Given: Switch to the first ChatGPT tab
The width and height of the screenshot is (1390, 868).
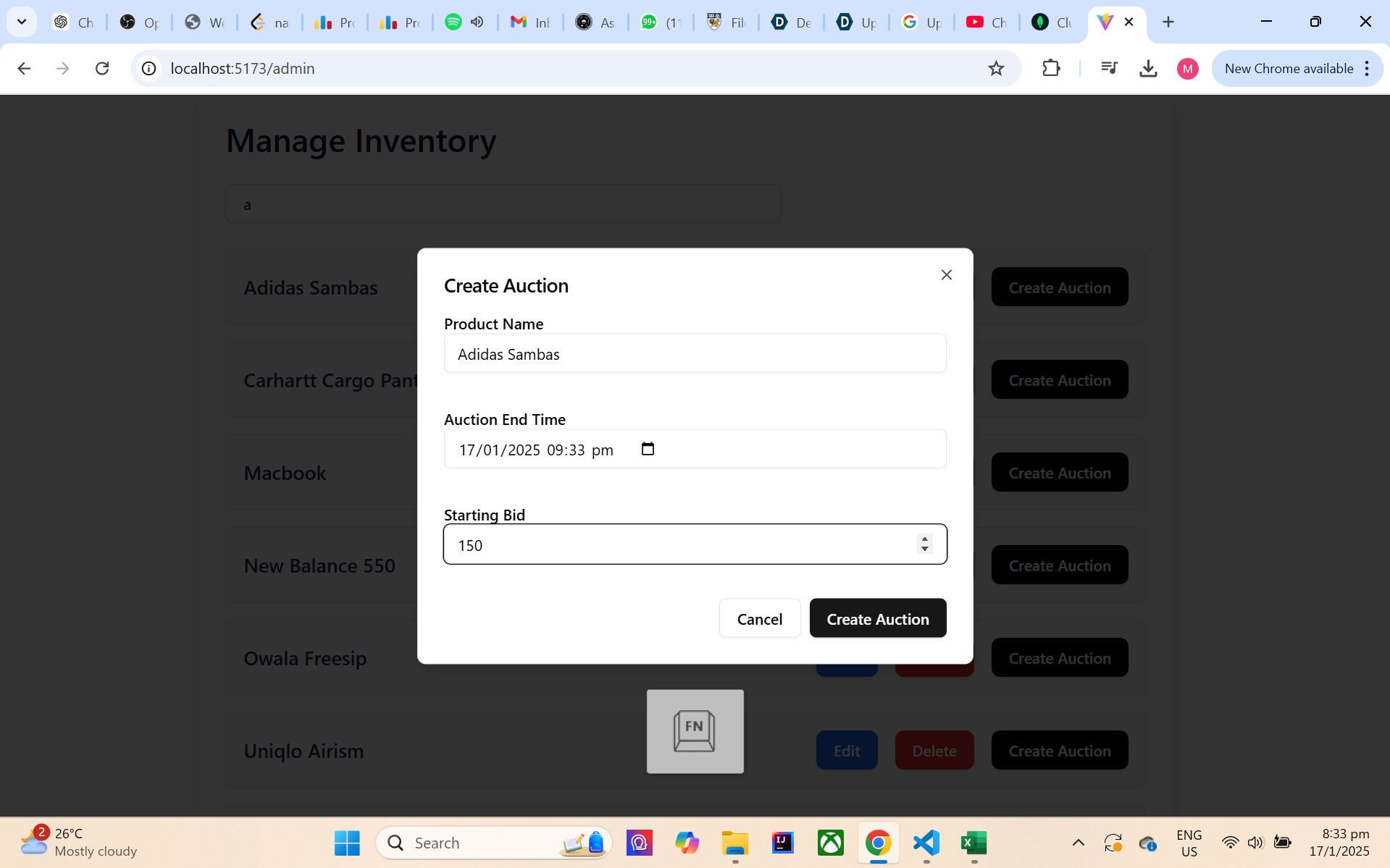Looking at the screenshot, I should coord(73,22).
